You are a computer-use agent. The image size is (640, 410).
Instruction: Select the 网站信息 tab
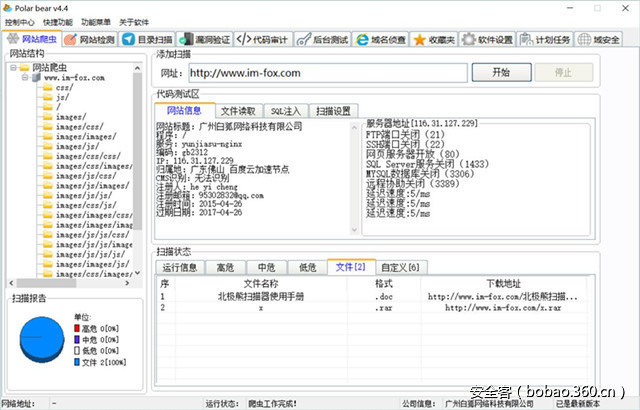[x=184, y=110]
